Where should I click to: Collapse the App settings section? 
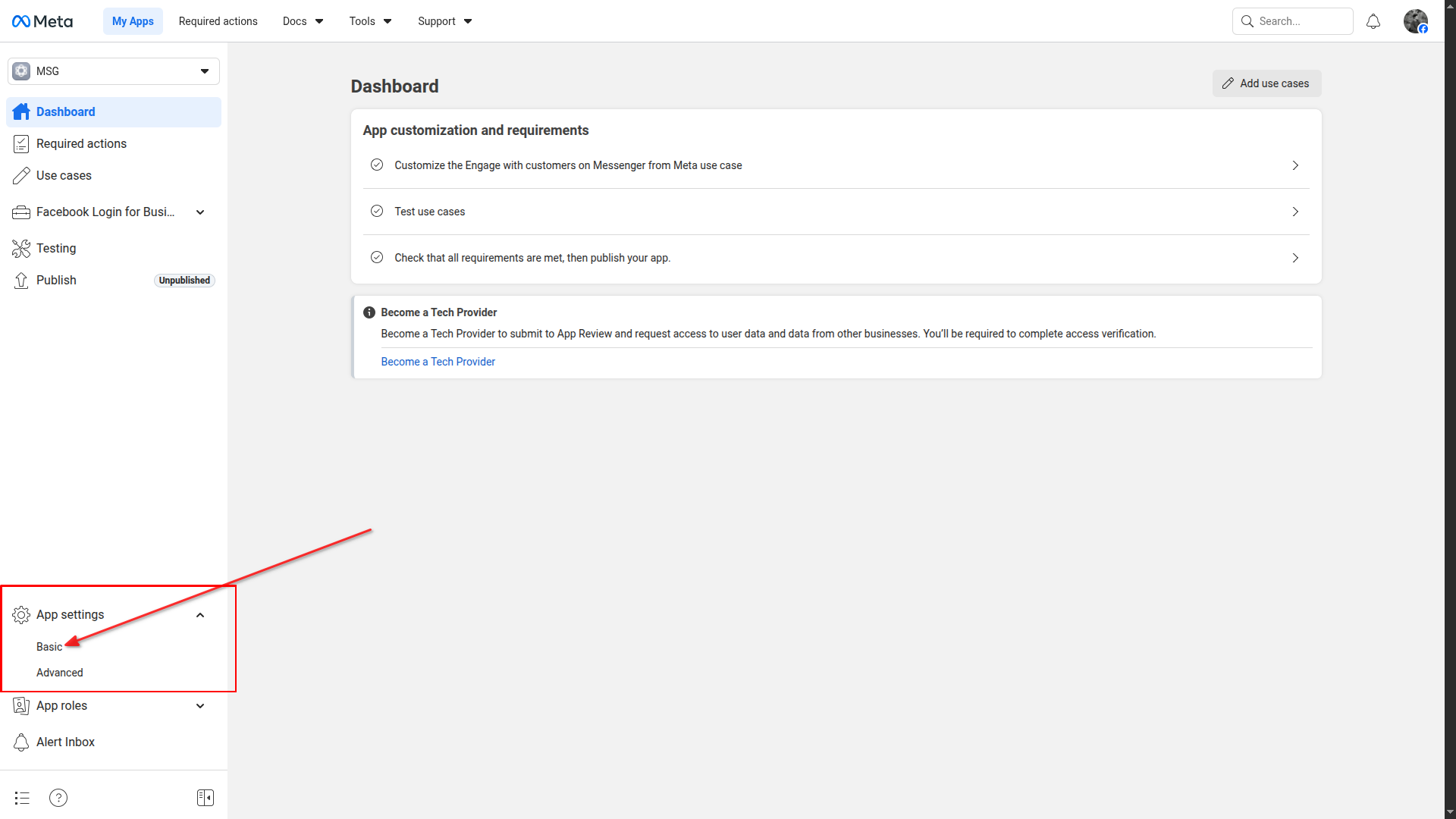[x=200, y=615]
